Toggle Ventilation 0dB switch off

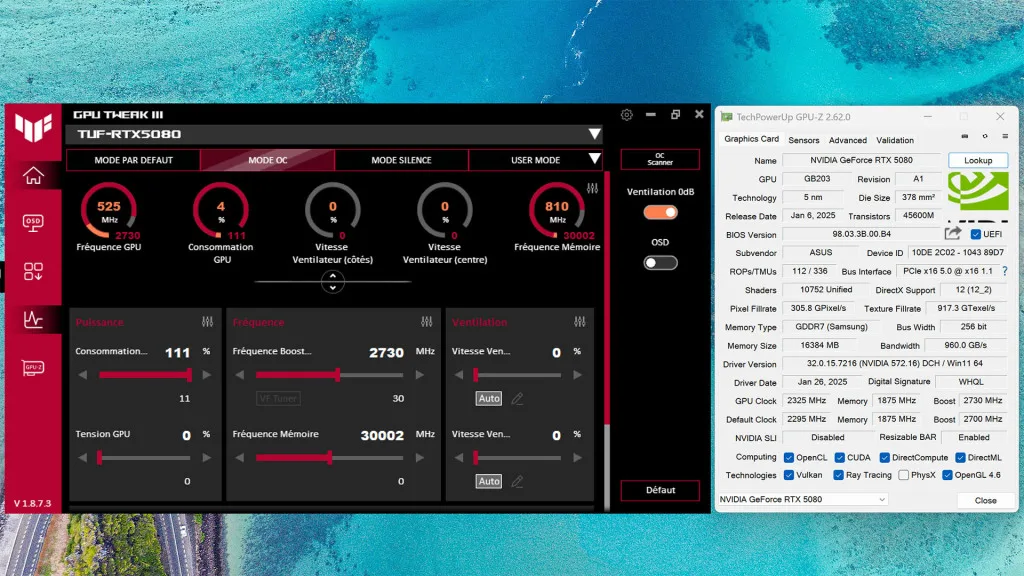tap(659, 212)
